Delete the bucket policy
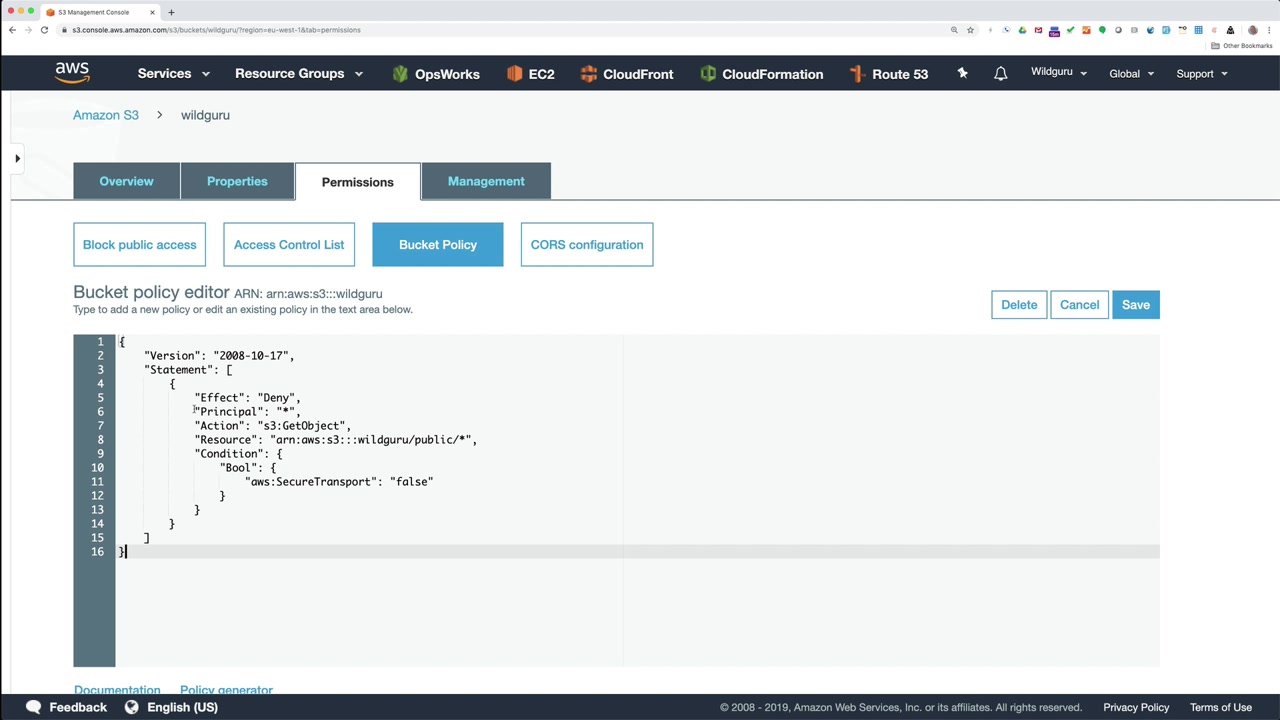Image resolution: width=1280 pixels, height=720 pixels. pyautogui.click(x=1019, y=305)
